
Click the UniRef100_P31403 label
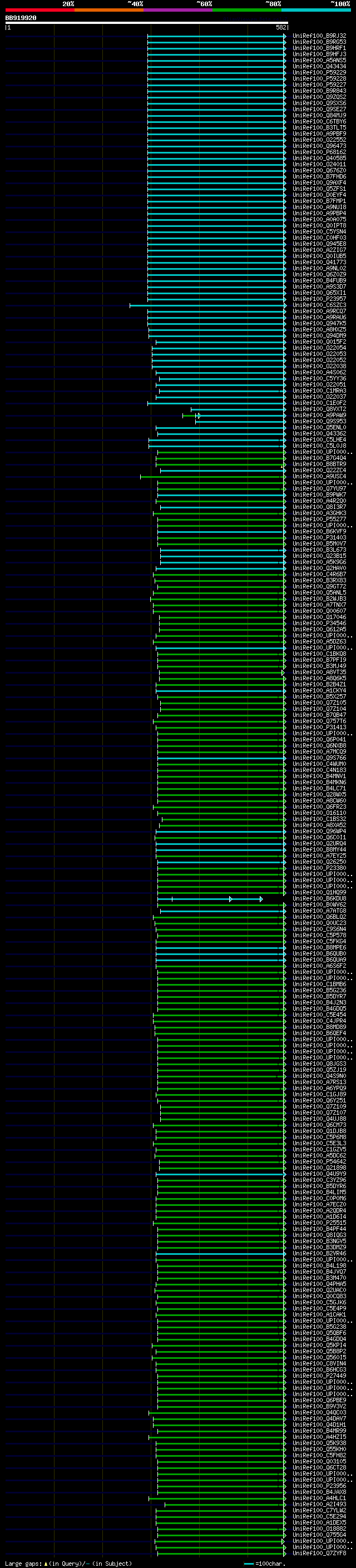click(319, 537)
